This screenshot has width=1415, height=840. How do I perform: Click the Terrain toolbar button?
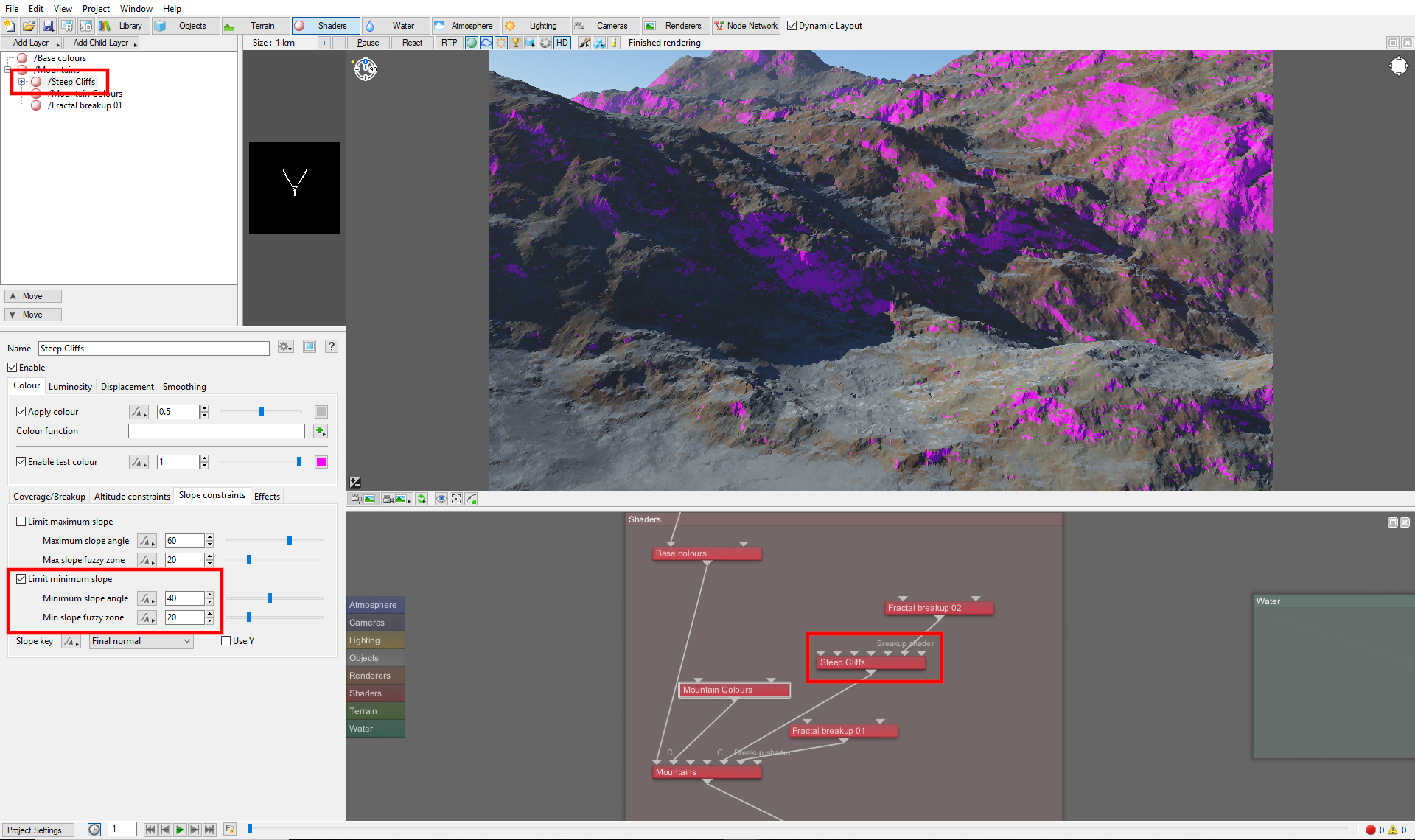(x=255, y=26)
